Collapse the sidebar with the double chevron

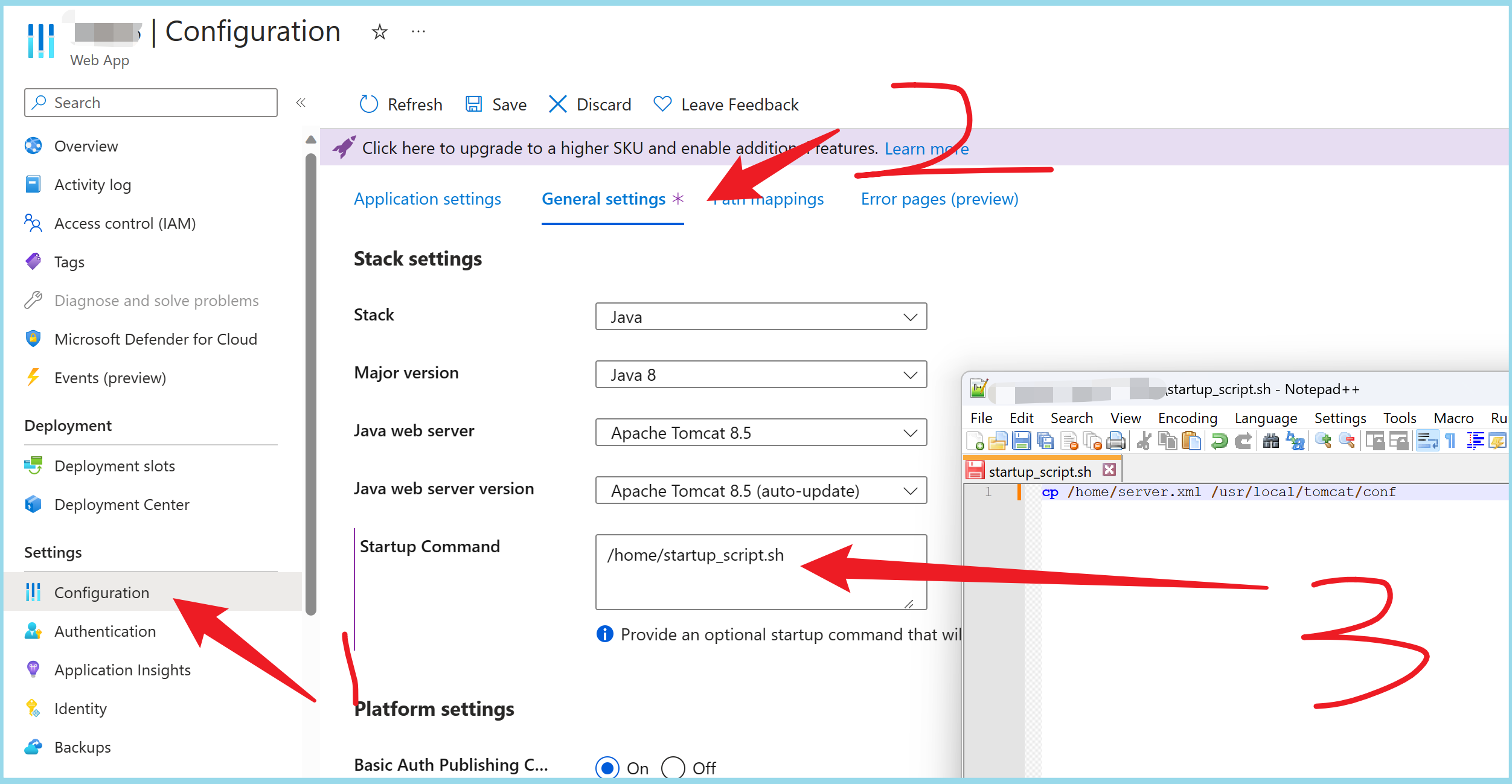(x=301, y=103)
